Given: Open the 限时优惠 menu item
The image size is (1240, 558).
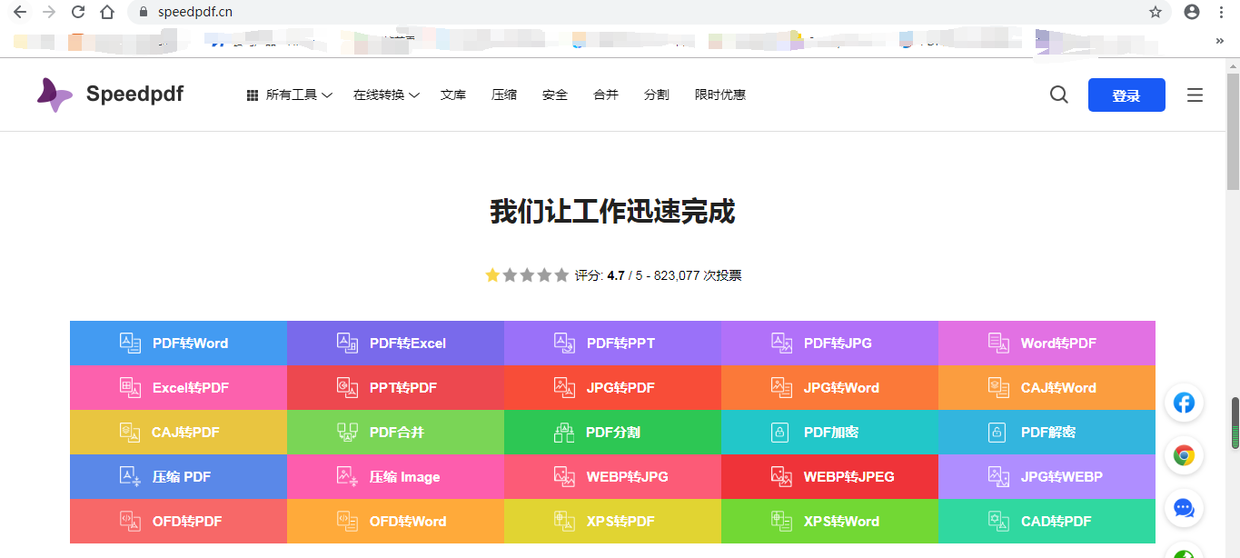Looking at the screenshot, I should [720, 95].
